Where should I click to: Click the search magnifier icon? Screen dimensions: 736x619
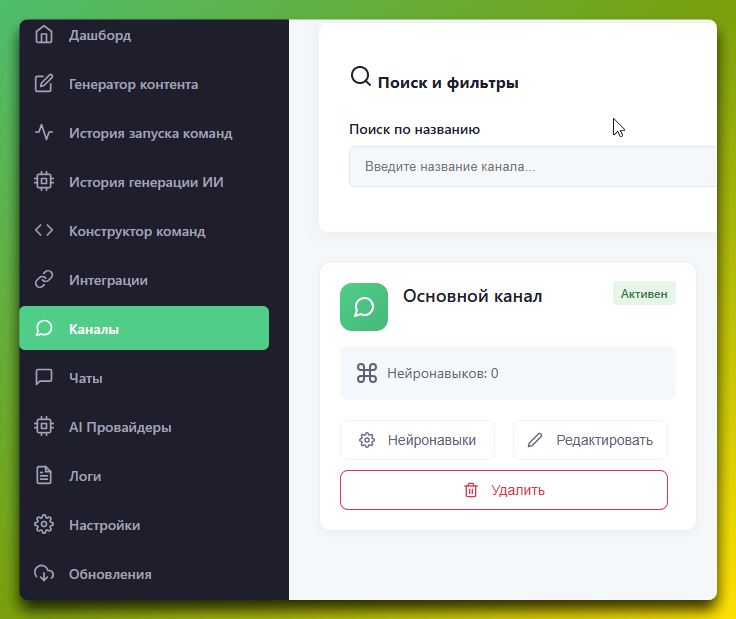[x=360, y=77]
